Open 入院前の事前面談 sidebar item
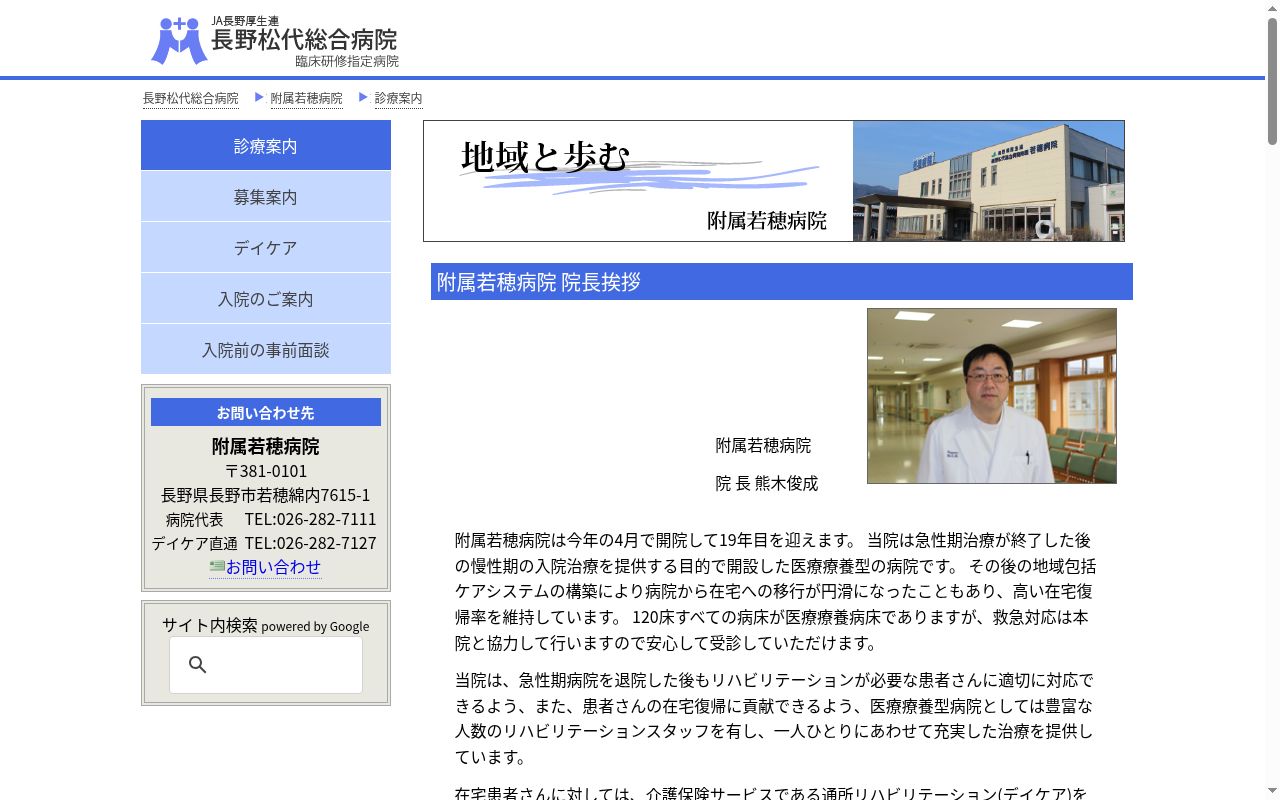This screenshot has width=1280, height=800. (266, 350)
